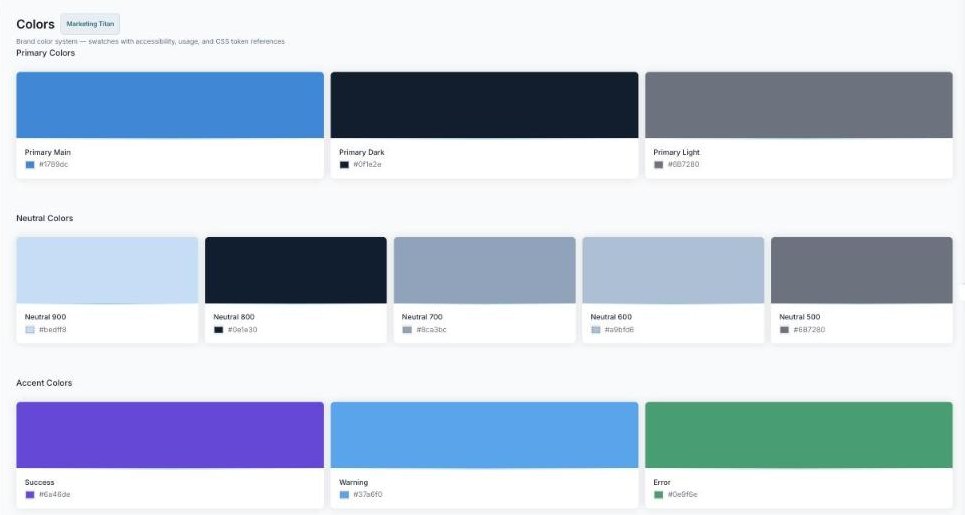
Task: Select the Primary Main blue swatch
Action: click(170, 105)
